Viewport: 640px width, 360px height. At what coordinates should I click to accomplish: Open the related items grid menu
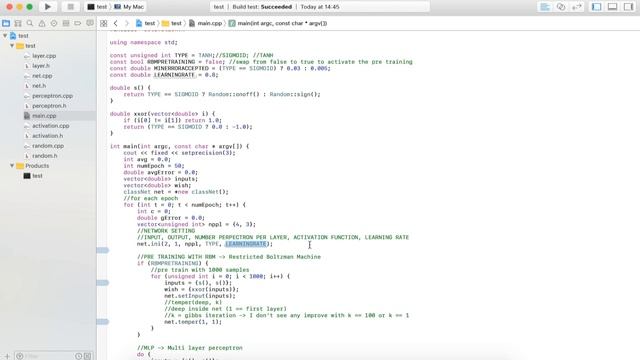[x=104, y=23]
